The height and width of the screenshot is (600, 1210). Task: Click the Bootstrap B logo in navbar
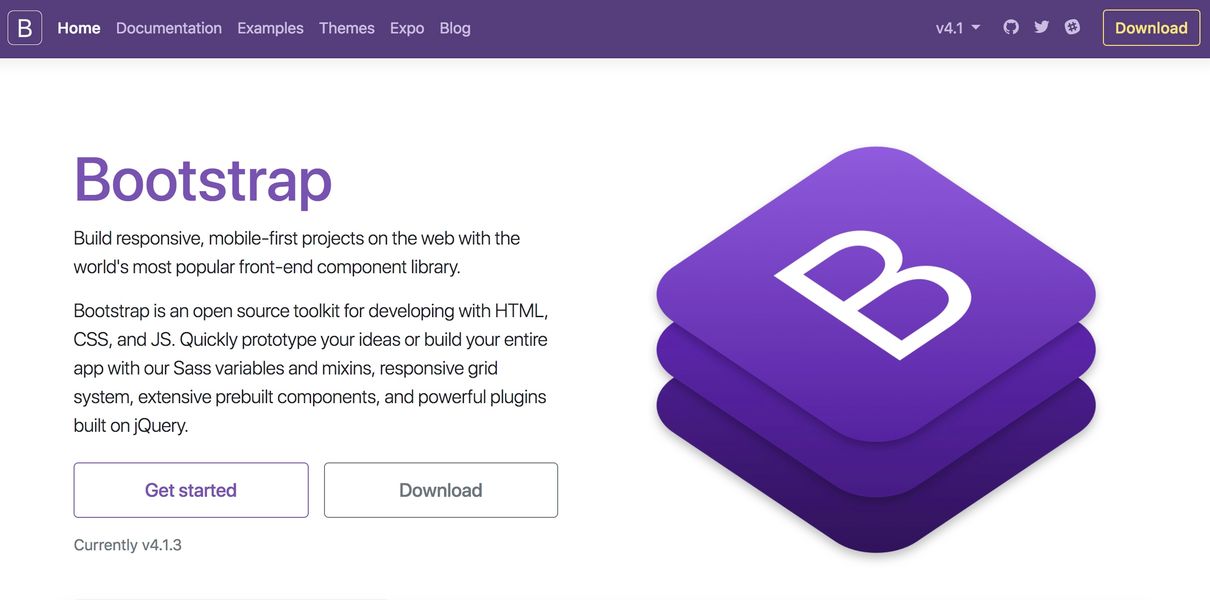click(x=25, y=28)
